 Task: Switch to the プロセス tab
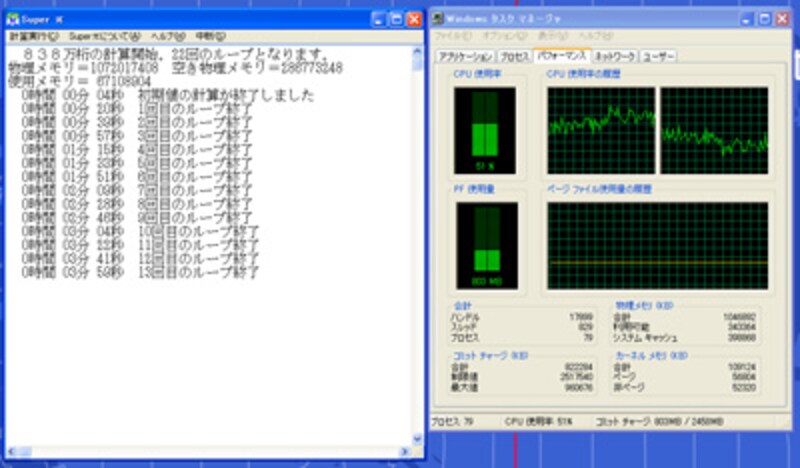pyautogui.click(x=514, y=56)
